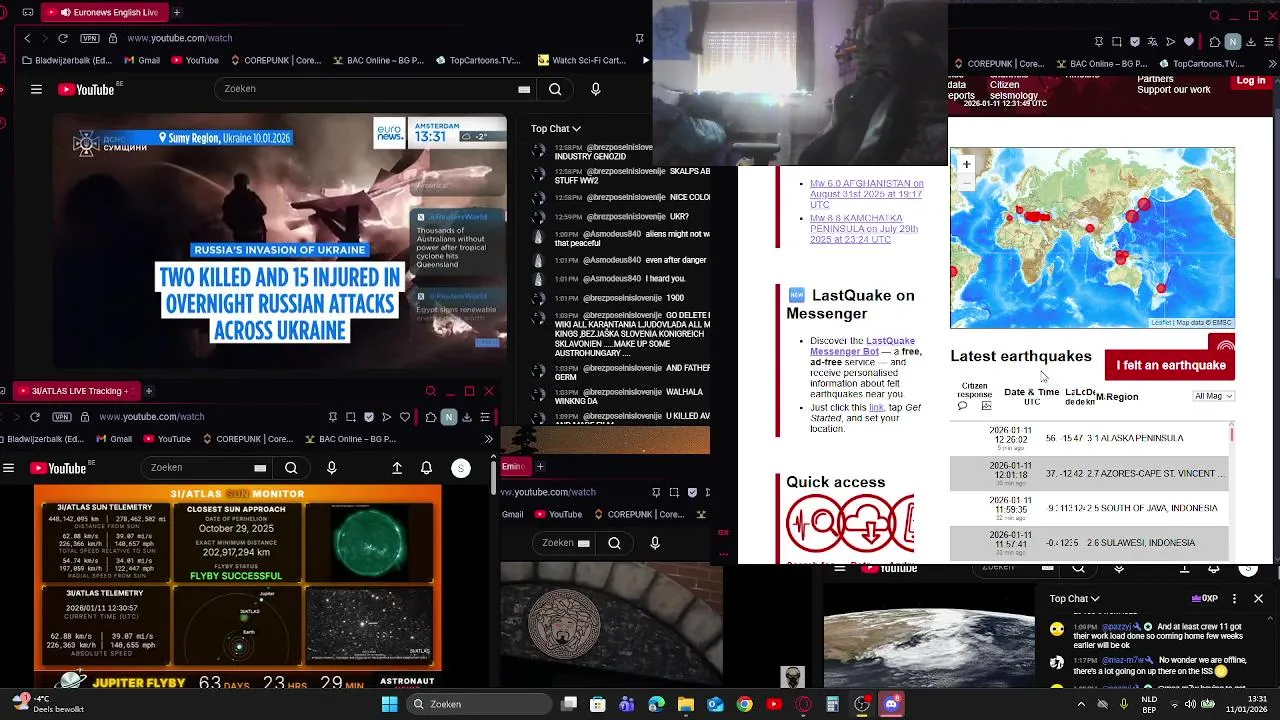Open more options in bottom-right chat header
Screen dimensions: 1280x720
tap(1234, 598)
